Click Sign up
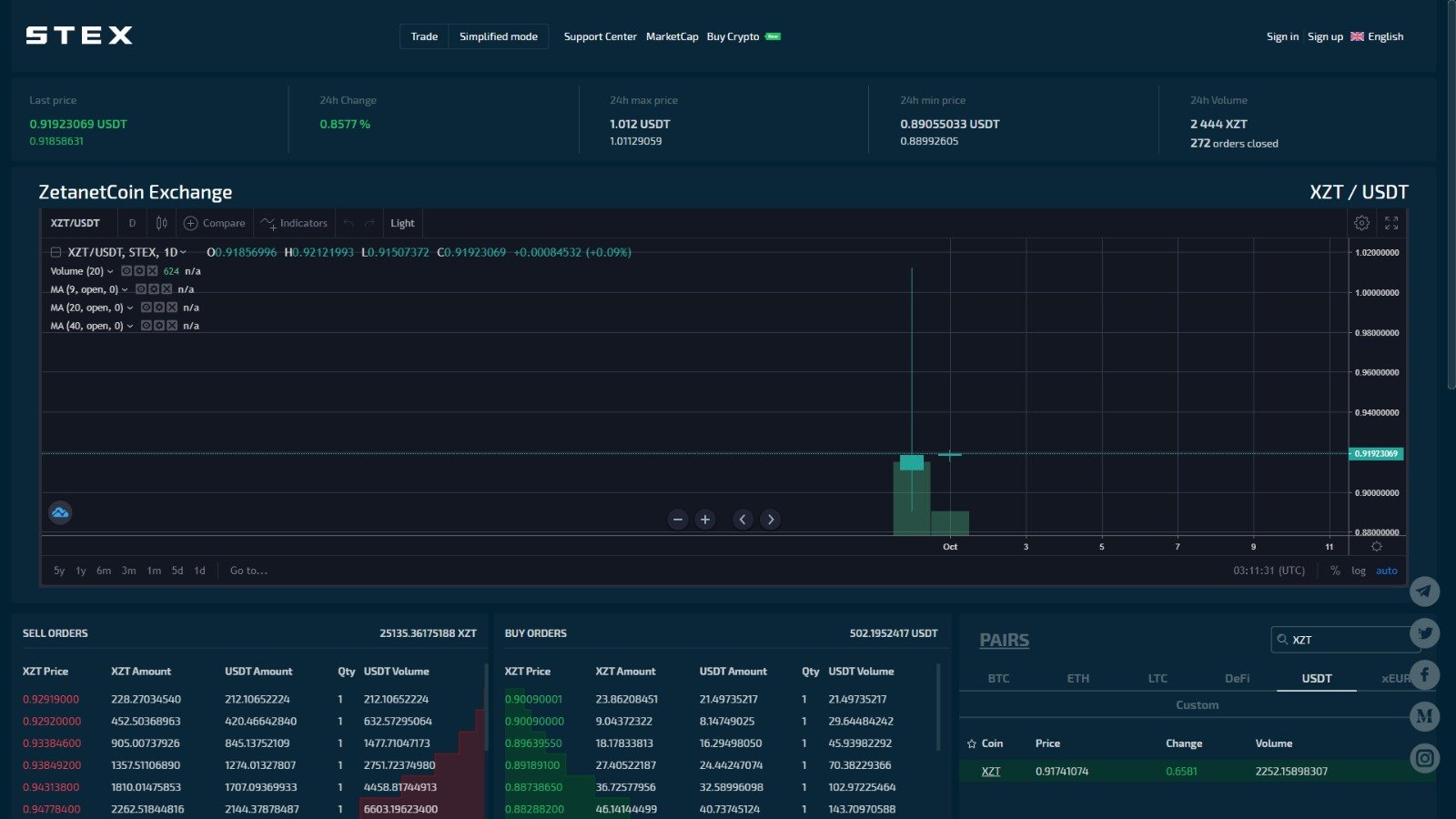 [1325, 36]
